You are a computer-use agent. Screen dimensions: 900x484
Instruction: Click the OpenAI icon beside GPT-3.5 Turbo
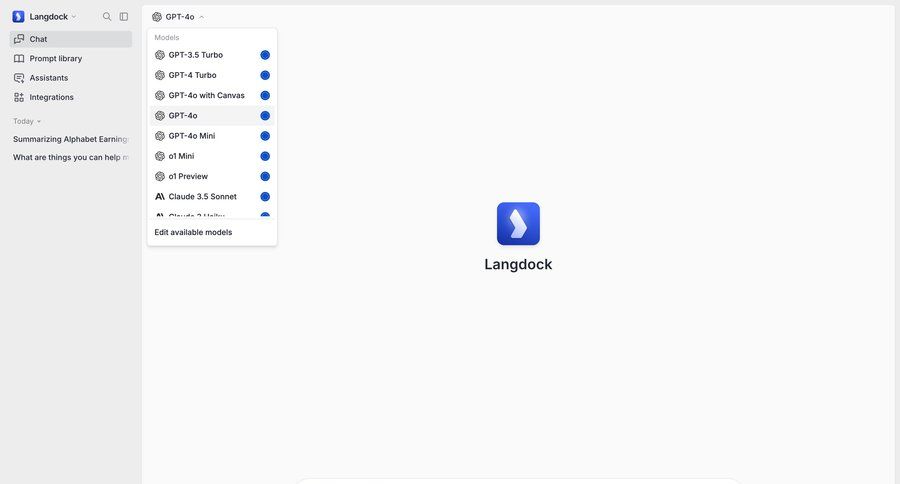160,55
